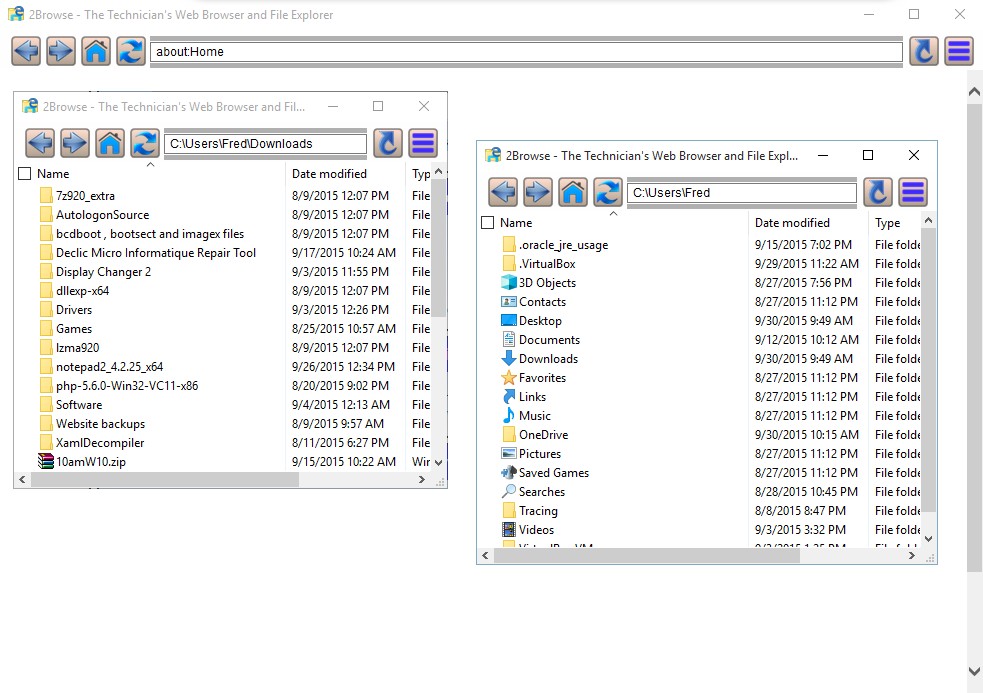
Task: Refresh the main window page
Action: (131, 51)
